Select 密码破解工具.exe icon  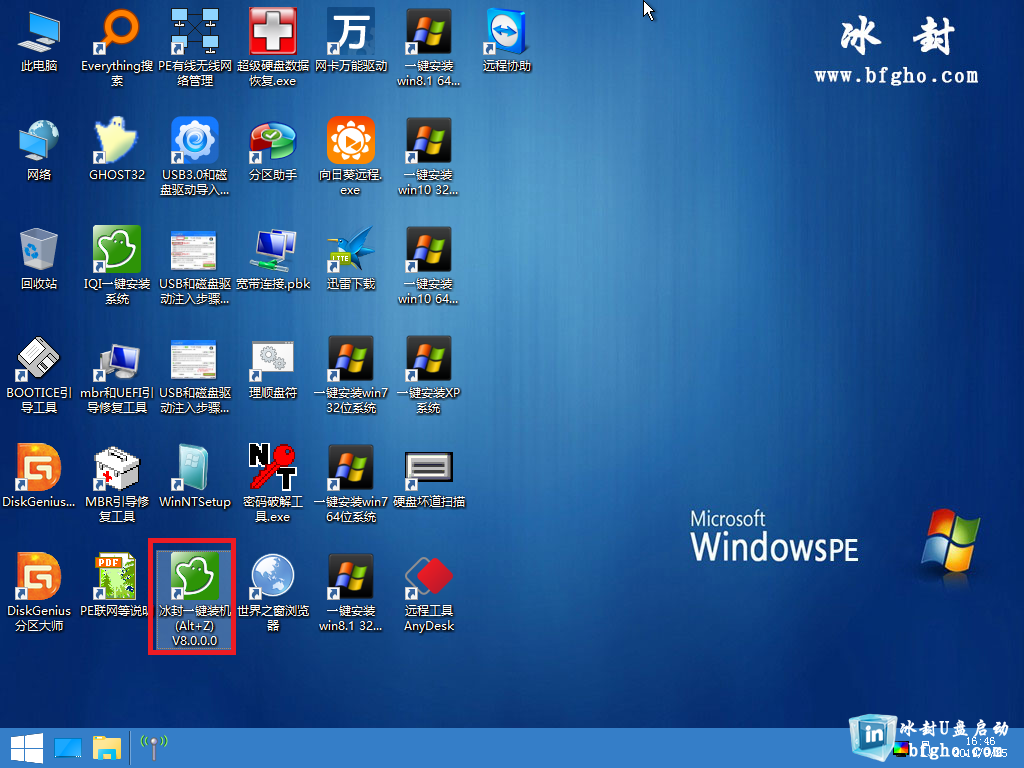point(273,483)
